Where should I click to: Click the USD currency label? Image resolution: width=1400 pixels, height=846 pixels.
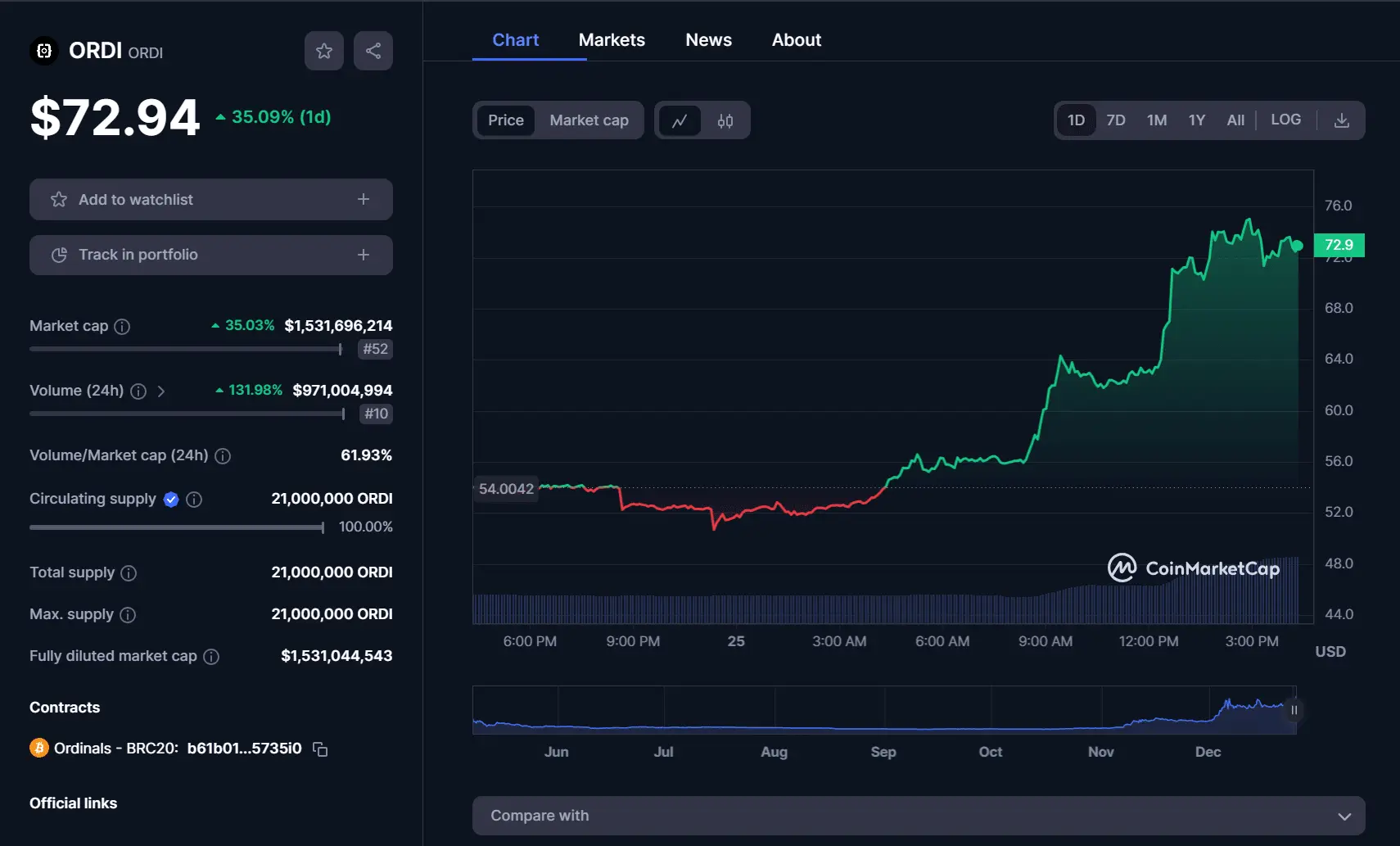click(x=1330, y=652)
